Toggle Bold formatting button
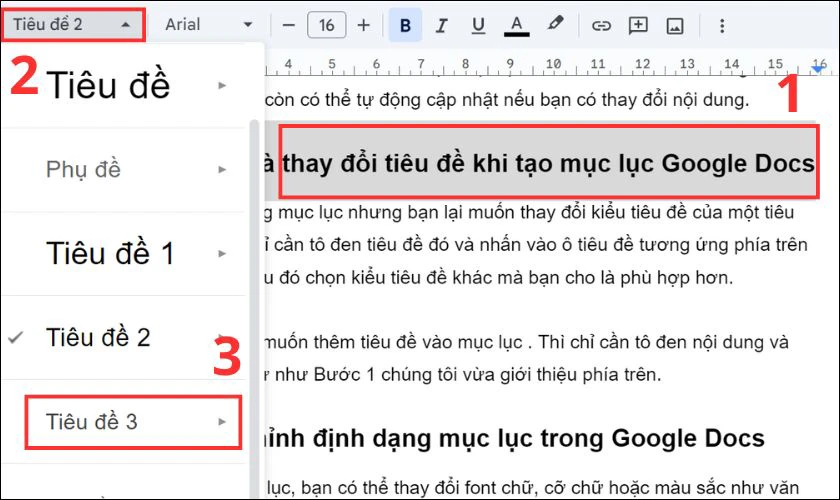The height and width of the screenshot is (500, 840). pos(405,25)
